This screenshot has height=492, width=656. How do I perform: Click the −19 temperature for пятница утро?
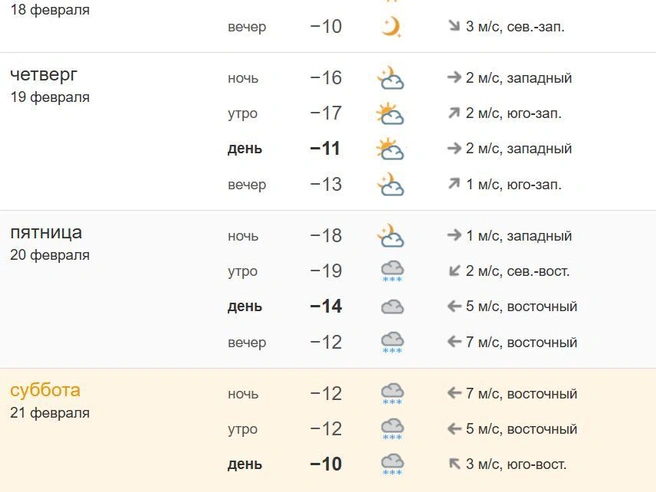tap(326, 271)
